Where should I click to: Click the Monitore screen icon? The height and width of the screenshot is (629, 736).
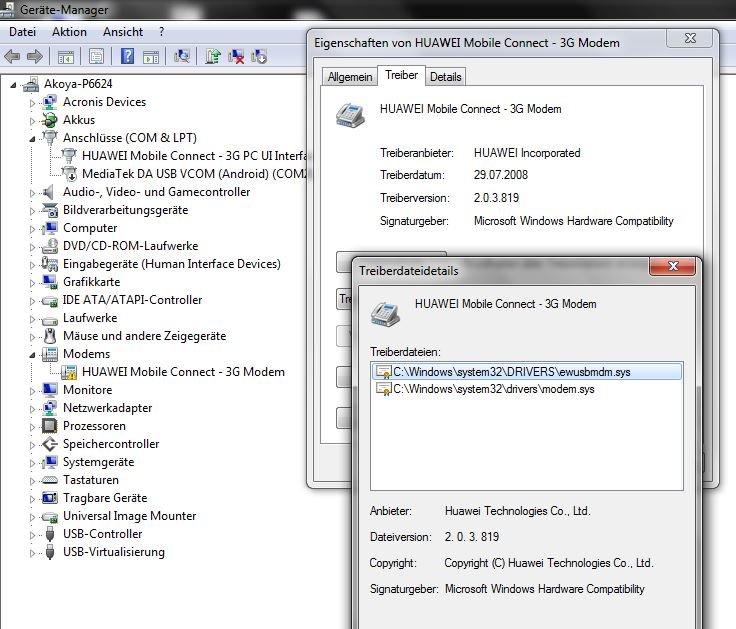50,390
